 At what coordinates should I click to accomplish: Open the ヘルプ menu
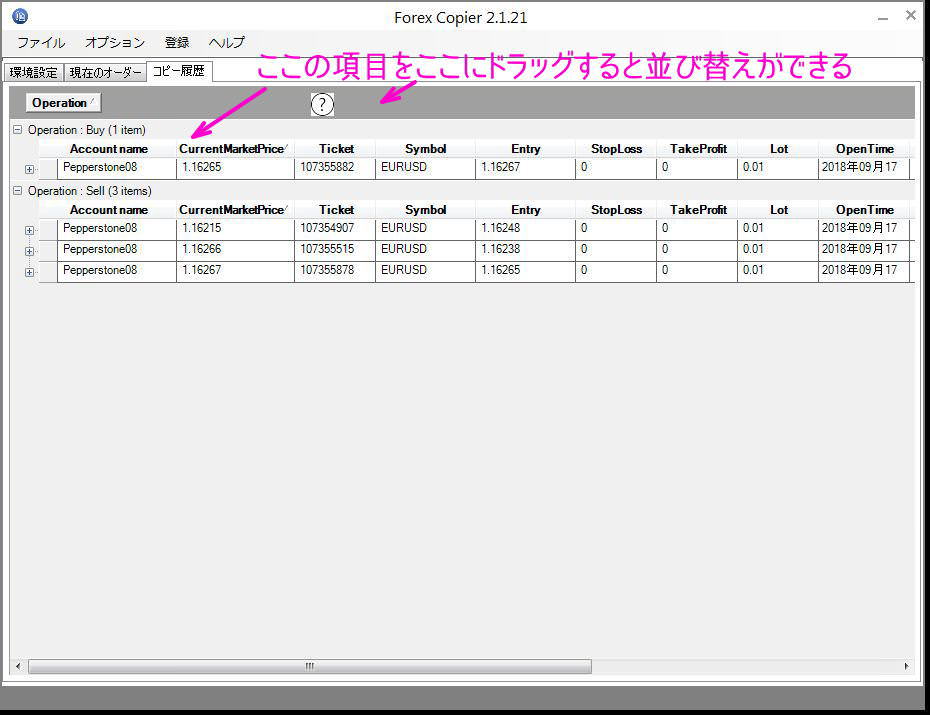click(227, 43)
